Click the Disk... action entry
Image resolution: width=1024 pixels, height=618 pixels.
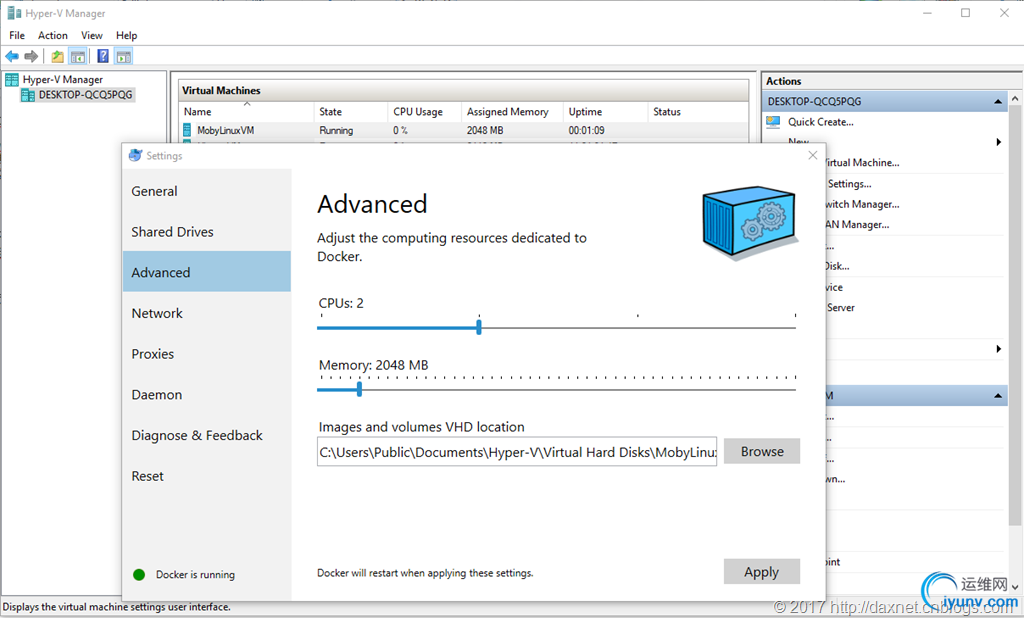[x=837, y=266]
